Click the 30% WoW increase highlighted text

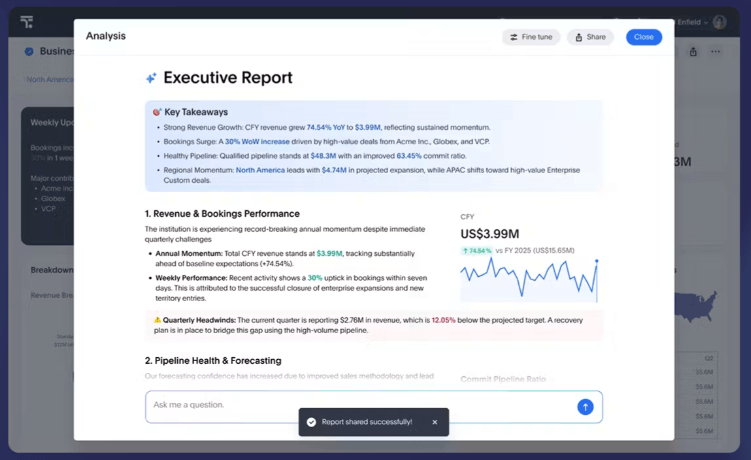click(x=257, y=142)
